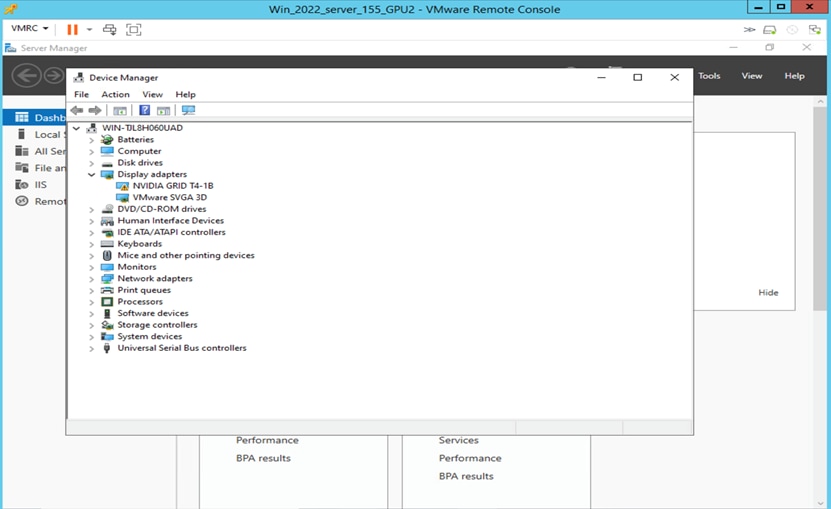The image size is (831, 509).
Task: Click the Universal Serial Bus controllers icon
Action: coord(107,348)
